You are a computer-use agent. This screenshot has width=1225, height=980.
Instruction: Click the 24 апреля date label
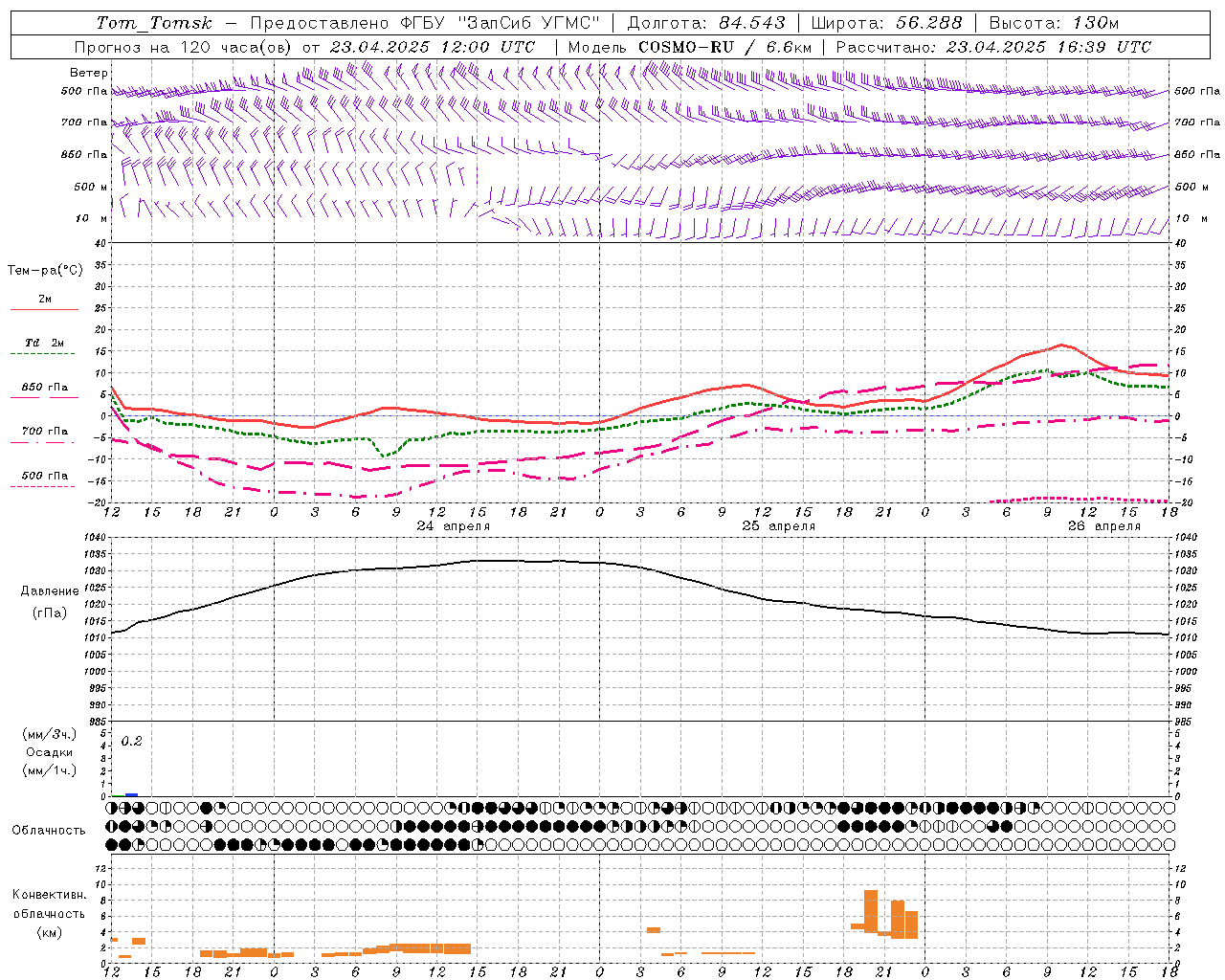tap(453, 526)
